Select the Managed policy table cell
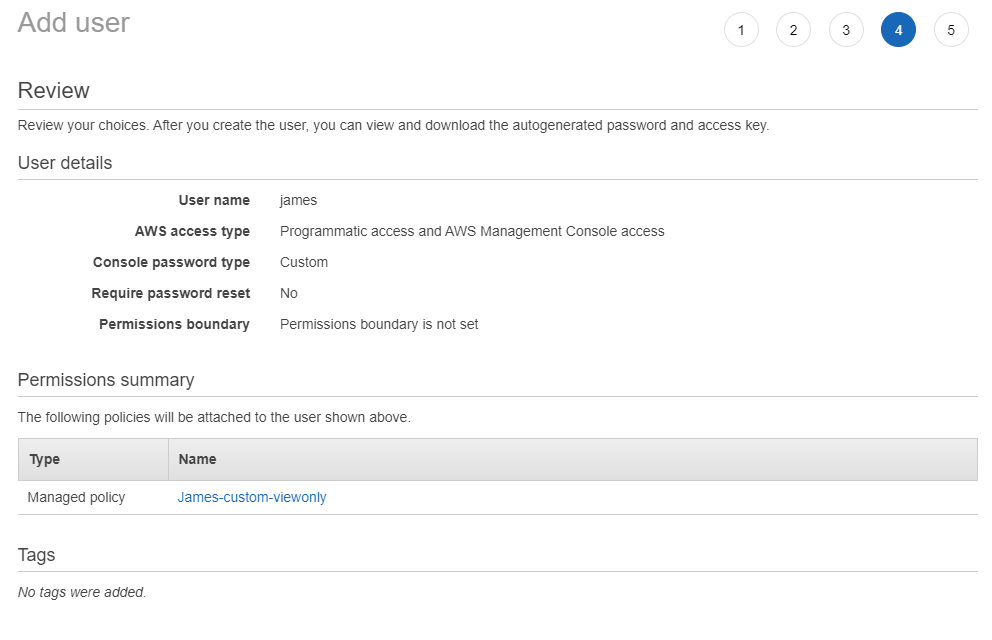Screen dimensions: 992x640 coord(77,497)
